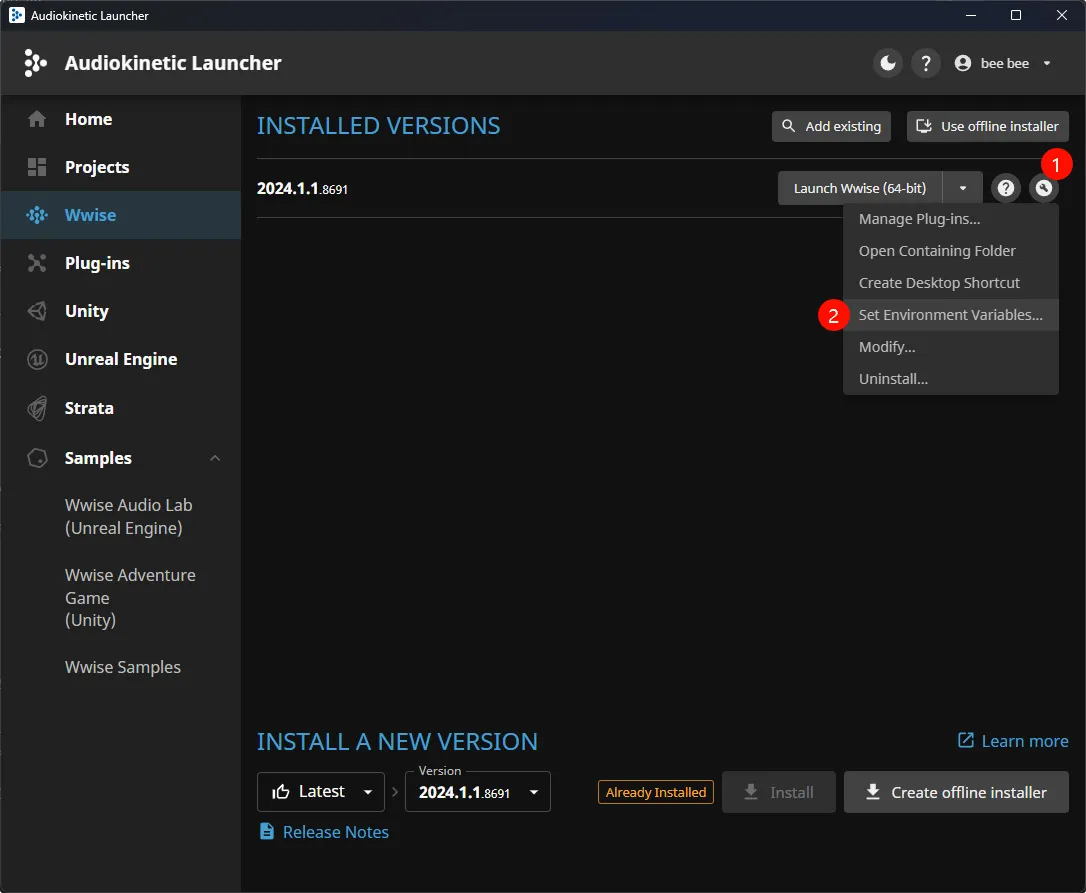Click the help icon beside Launch Wwise
The height and width of the screenshot is (893, 1086).
click(x=1006, y=188)
